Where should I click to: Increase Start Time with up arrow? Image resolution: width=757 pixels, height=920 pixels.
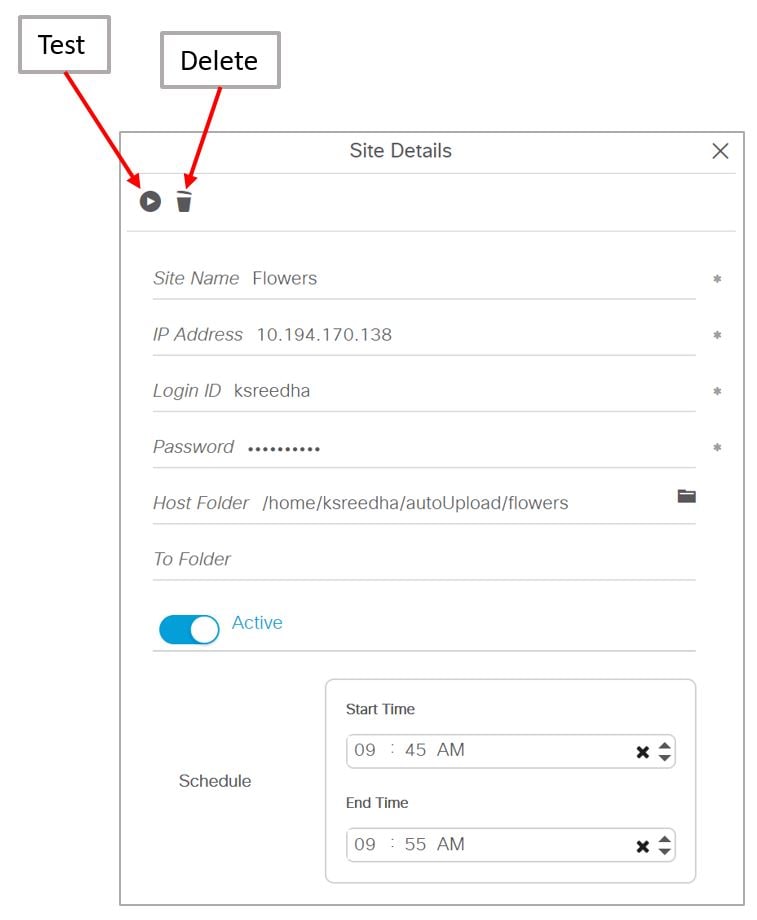tap(665, 745)
